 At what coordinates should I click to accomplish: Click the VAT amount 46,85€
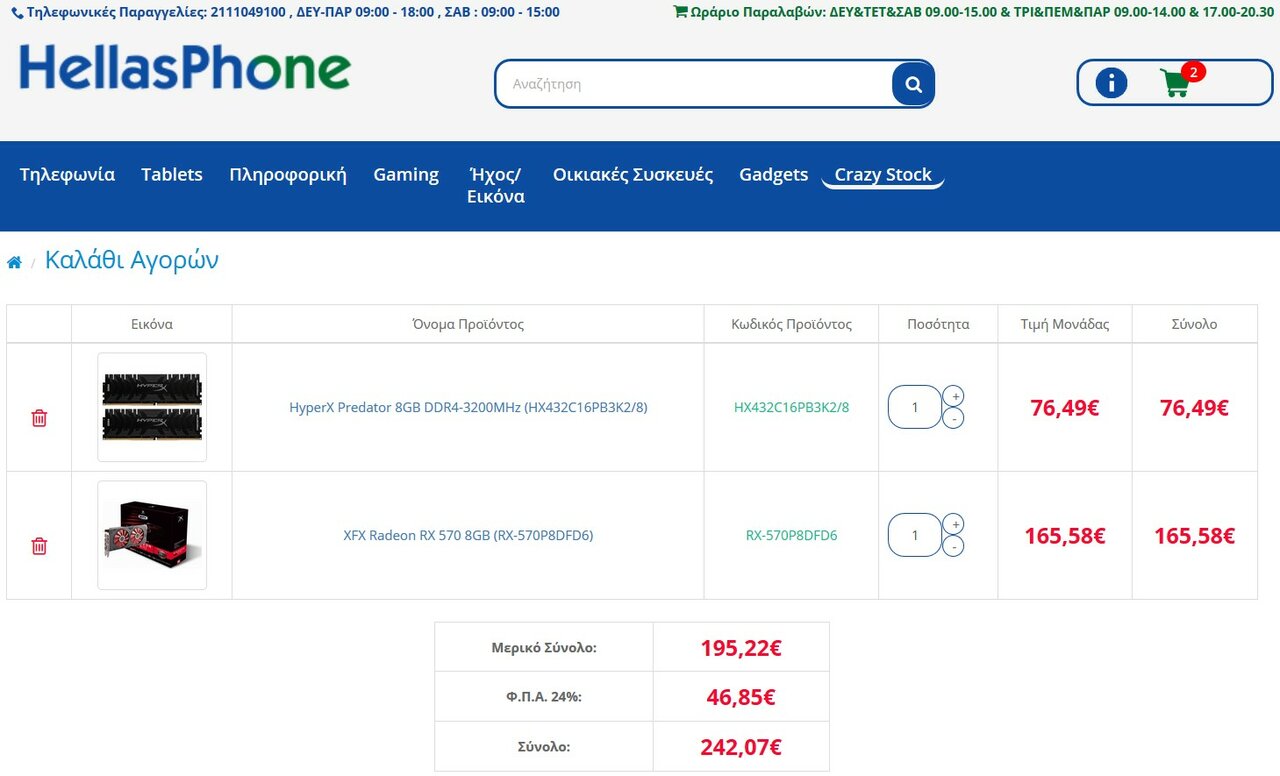(x=741, y=697)
